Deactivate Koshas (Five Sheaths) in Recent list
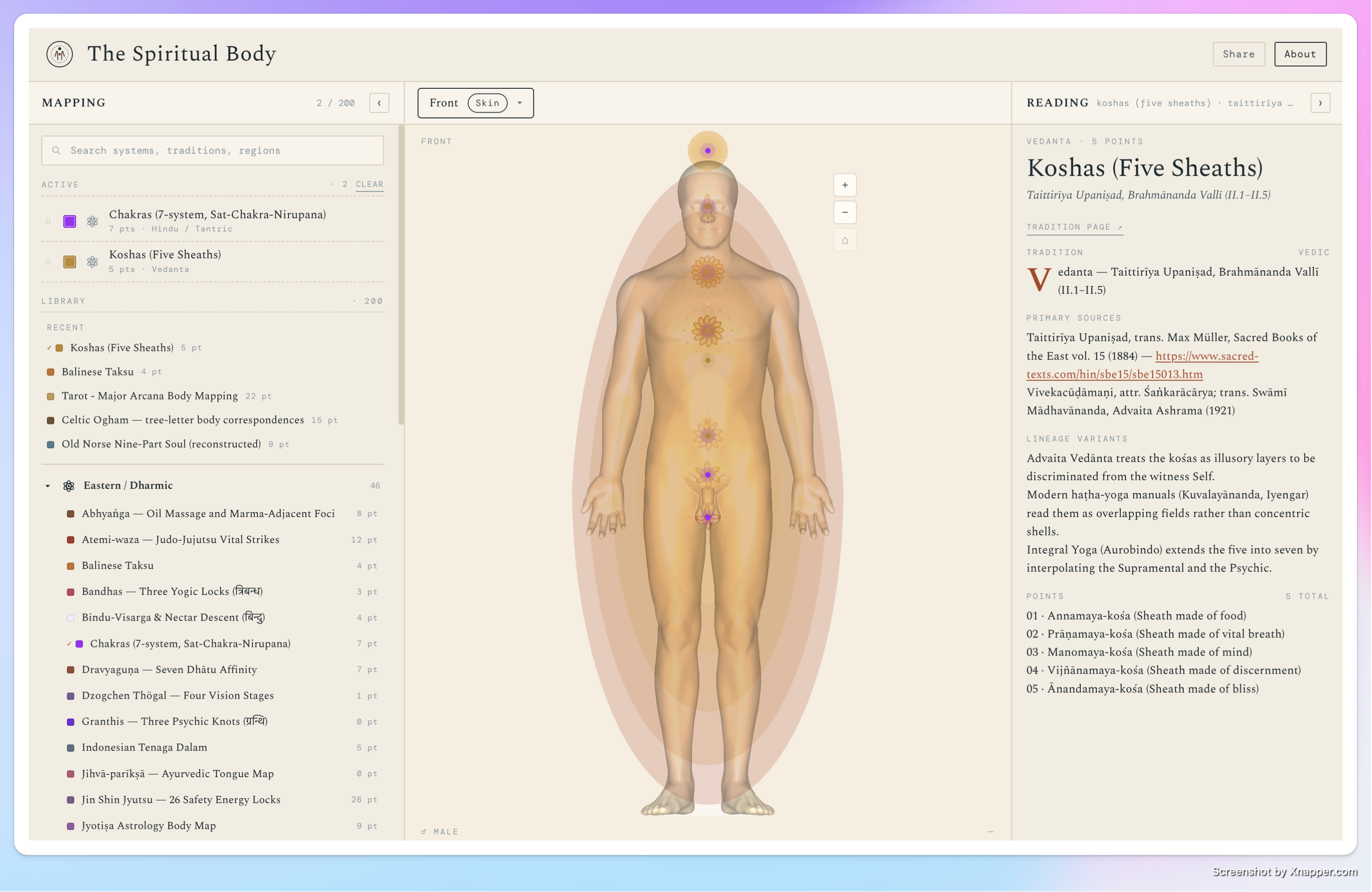Image resolution: width=1372 pixels, height=892 pixels. pos(124,348)
